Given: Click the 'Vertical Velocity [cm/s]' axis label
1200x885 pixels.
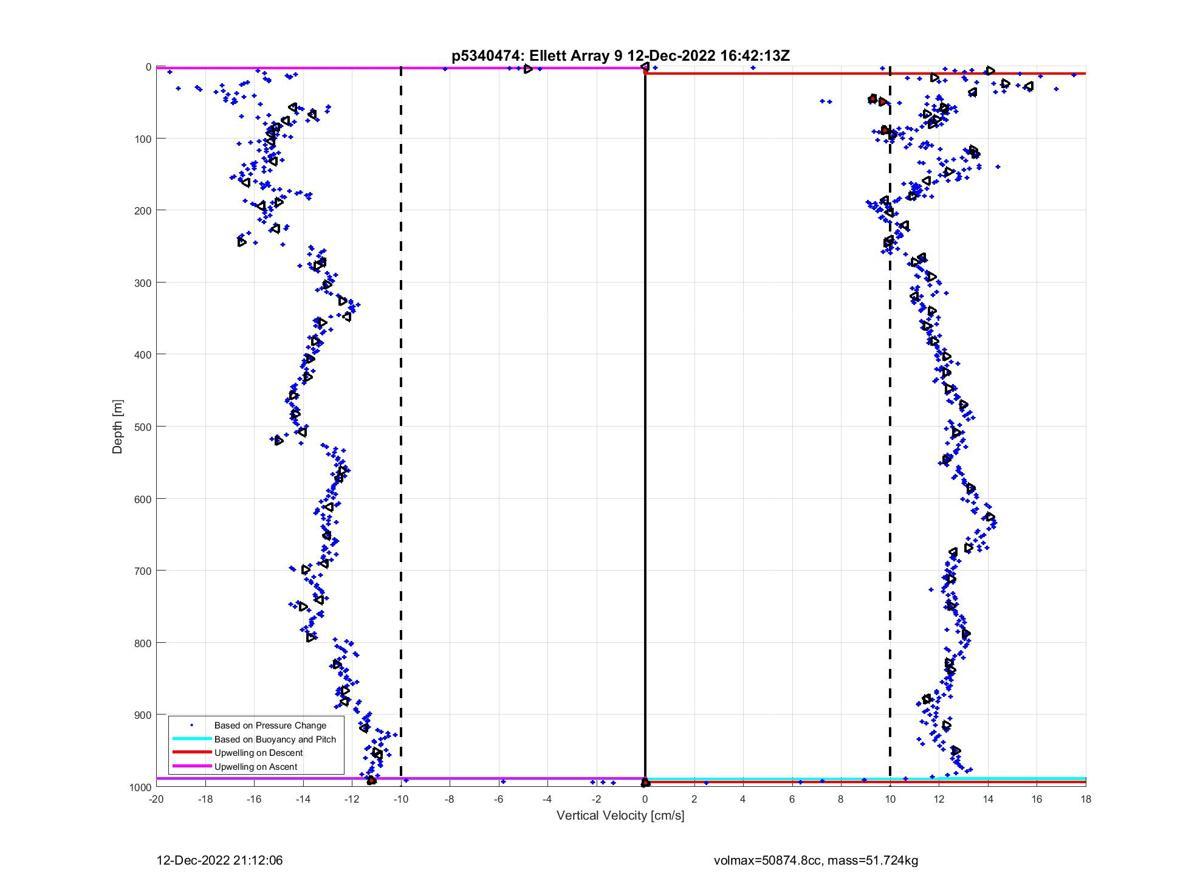Looking at the screenshot, I should [620, 815].
